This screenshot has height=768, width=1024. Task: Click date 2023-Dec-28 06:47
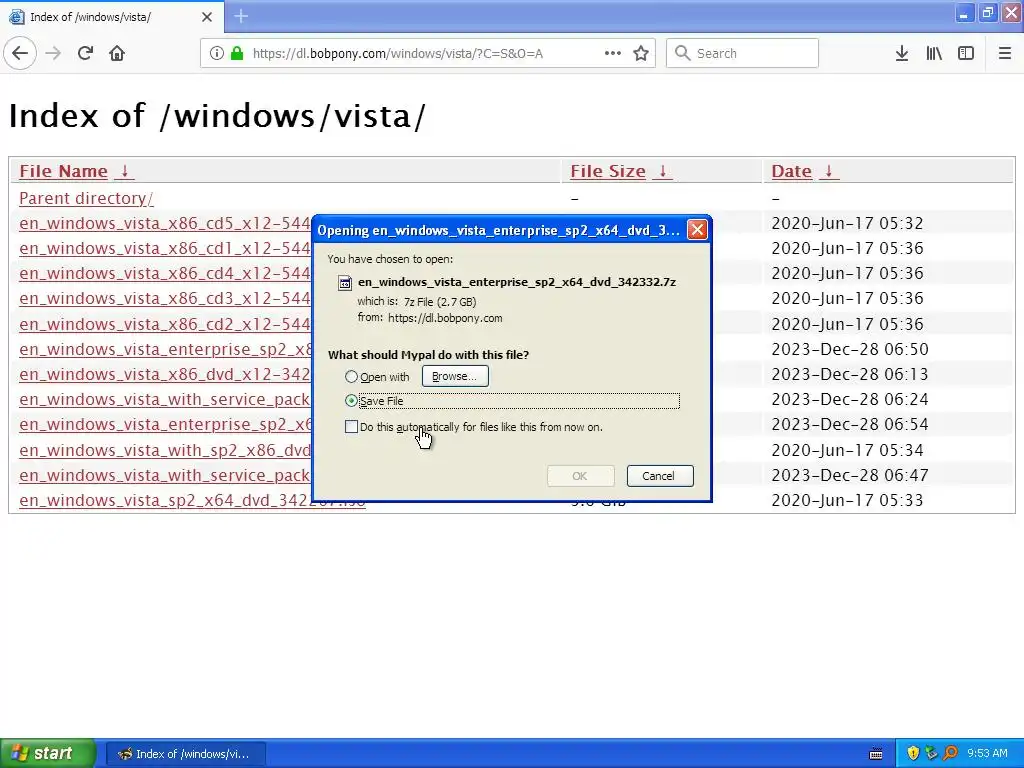[x=850, y=475]
